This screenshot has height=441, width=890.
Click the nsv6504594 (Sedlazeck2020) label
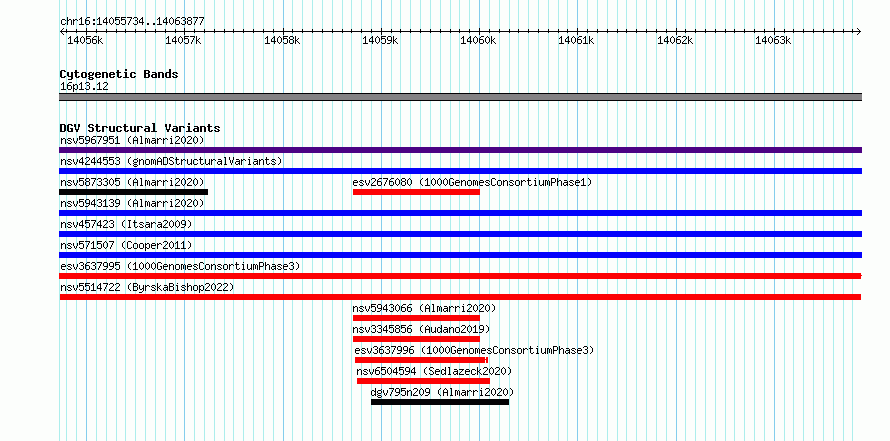click(434, 371)
